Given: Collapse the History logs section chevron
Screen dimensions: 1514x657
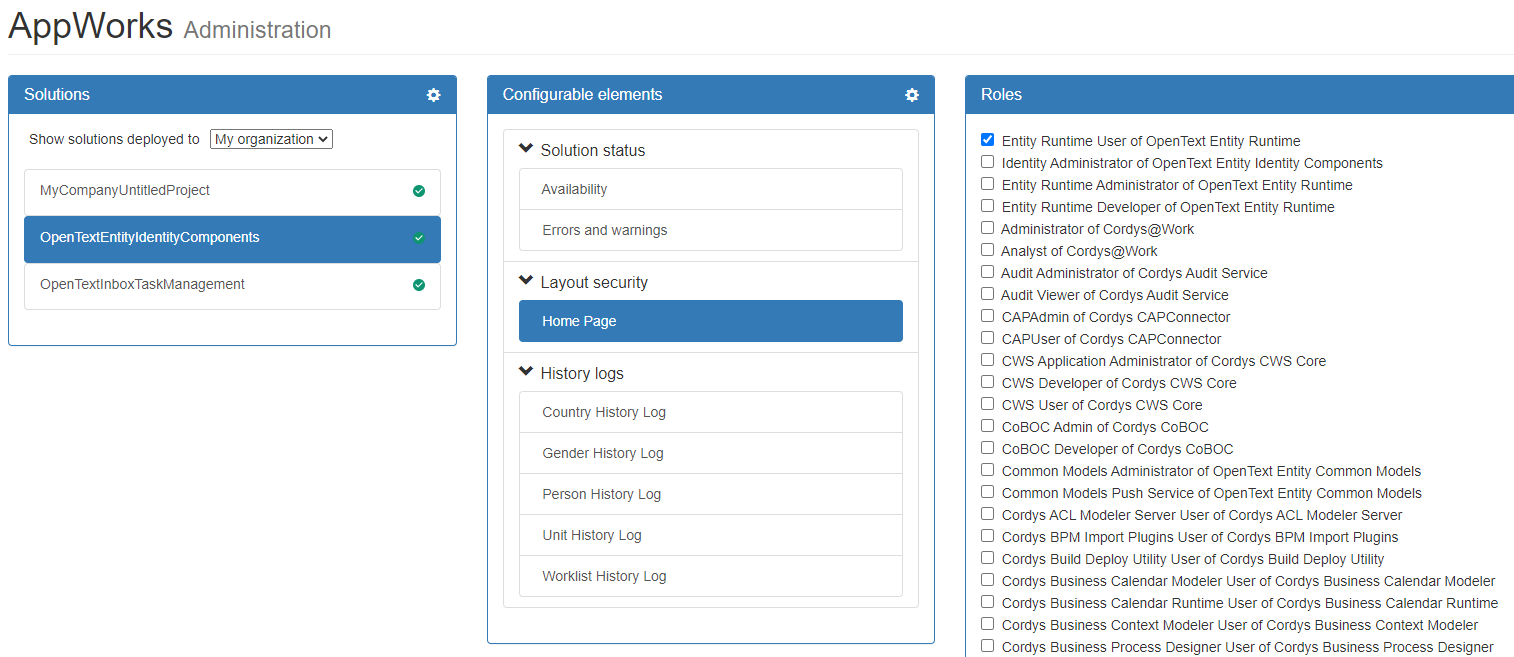Looking at the screenshot, I should click(x=526, y=372).
